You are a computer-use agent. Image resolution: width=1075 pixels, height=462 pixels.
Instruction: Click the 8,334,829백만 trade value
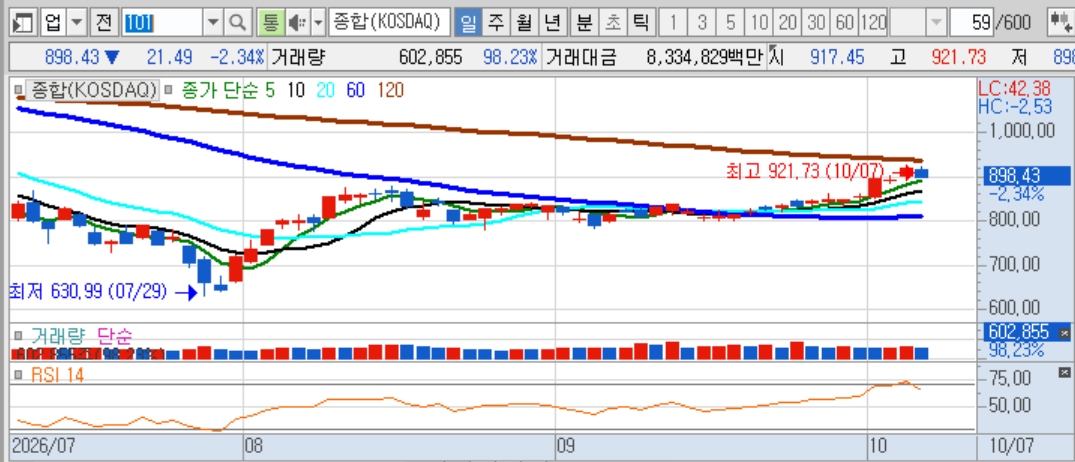(x=705, y=57)
